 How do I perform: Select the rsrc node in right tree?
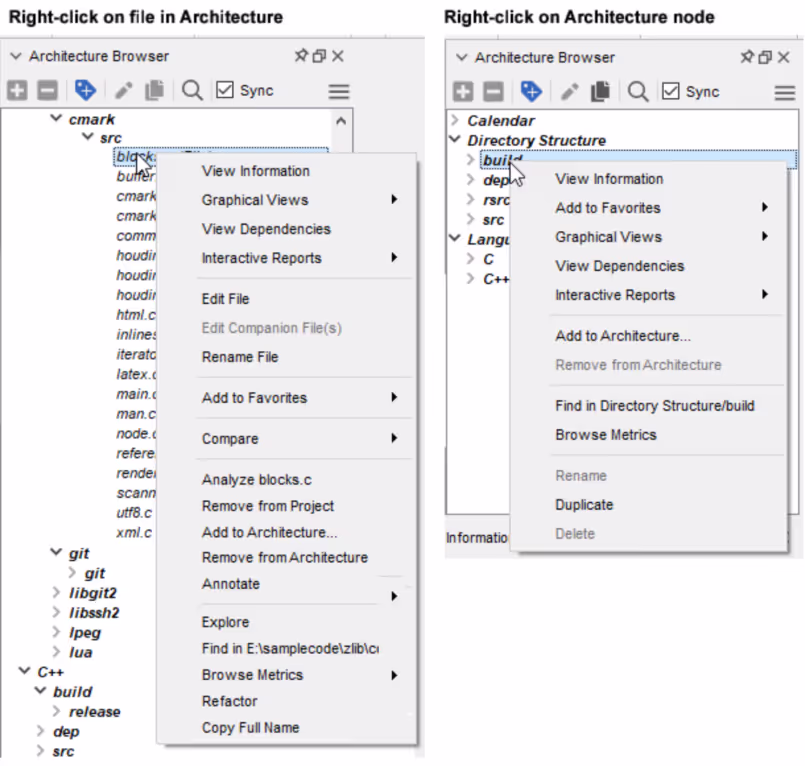[496, 200]
